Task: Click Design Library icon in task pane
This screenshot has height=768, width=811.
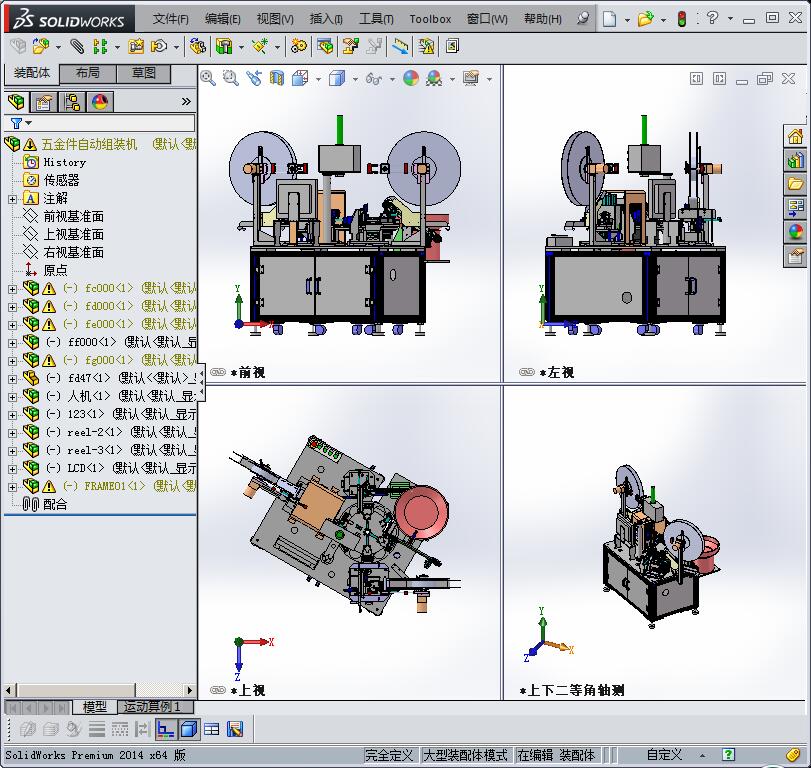Action: [795, 160]
